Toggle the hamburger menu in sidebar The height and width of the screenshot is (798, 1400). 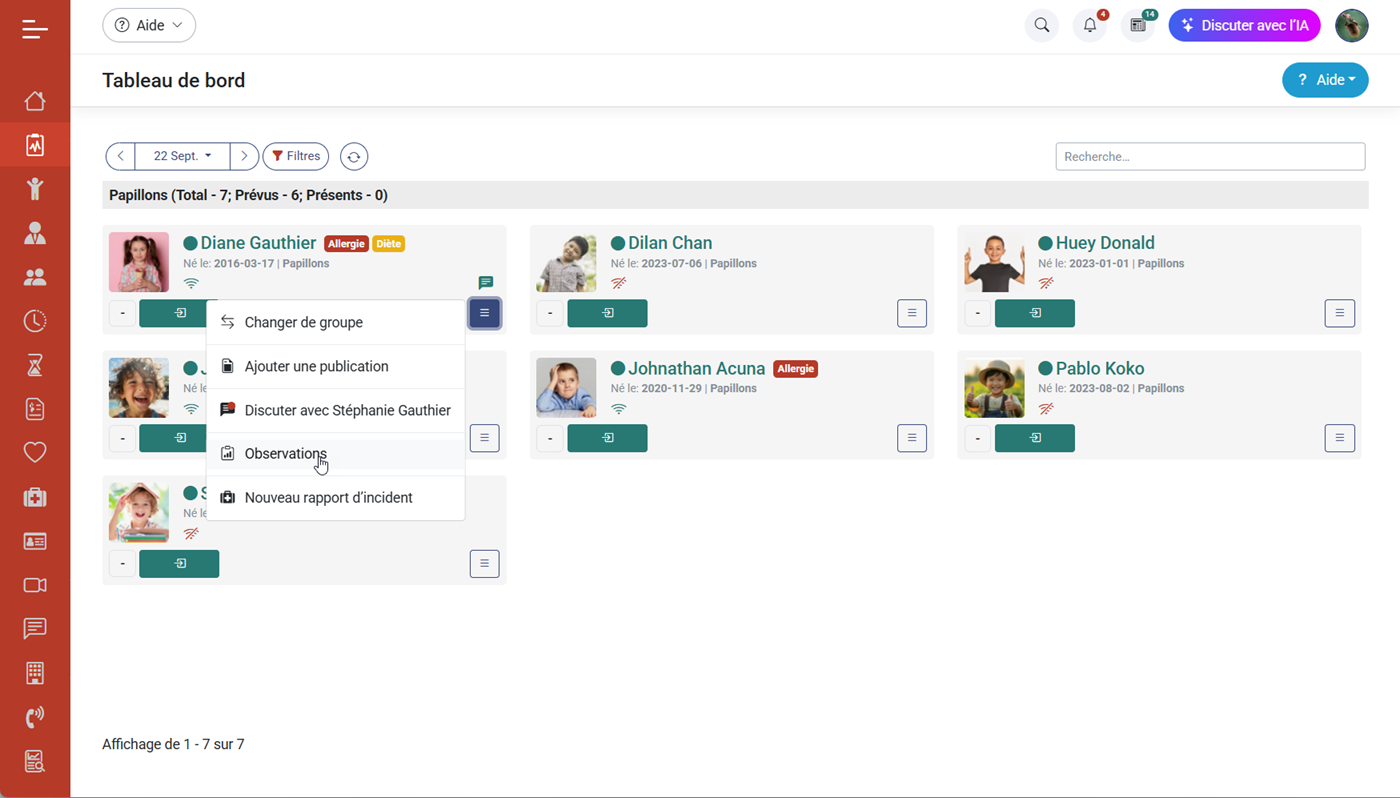point(35,29)
